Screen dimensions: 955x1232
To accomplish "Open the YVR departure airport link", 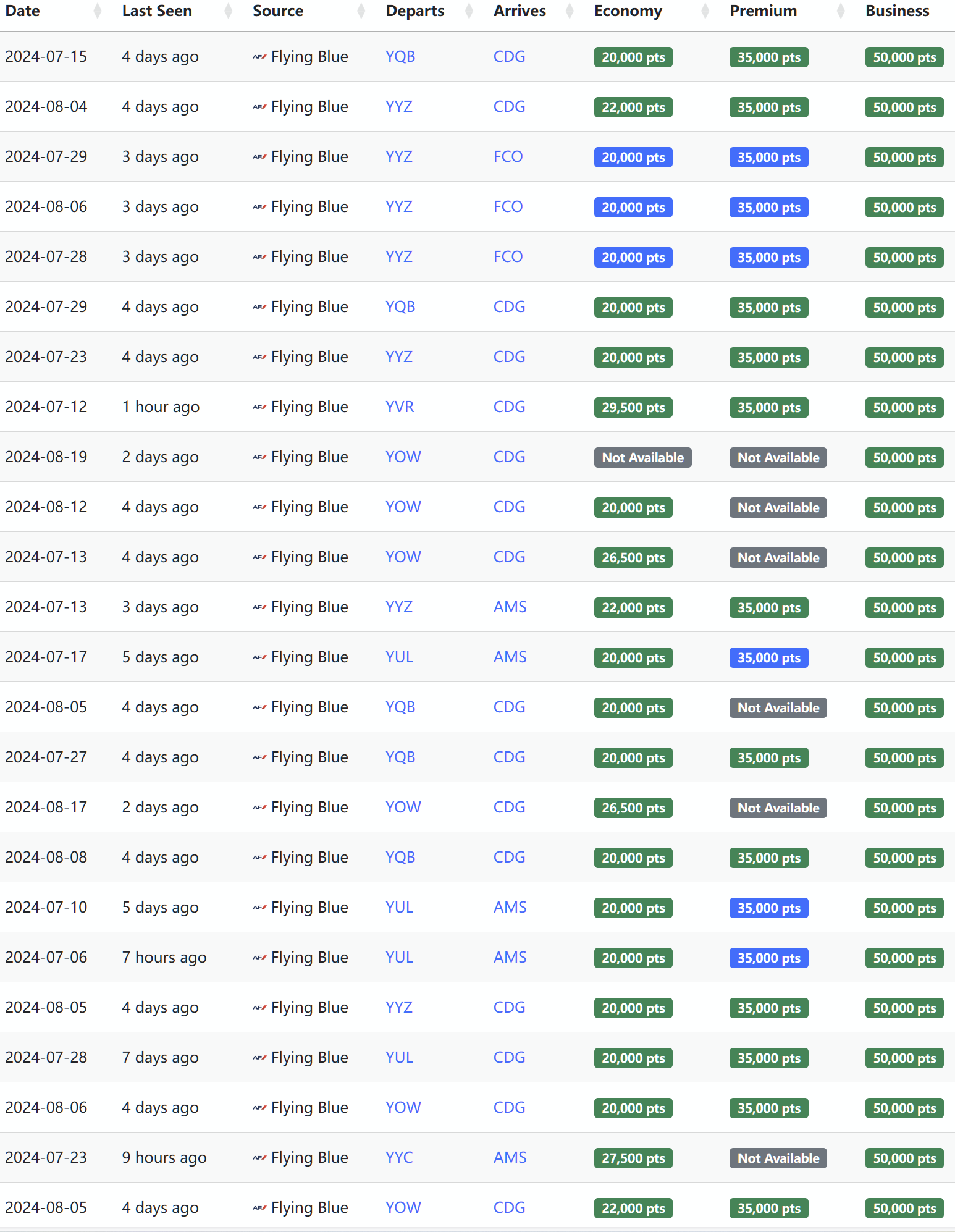I will point(400,407).
